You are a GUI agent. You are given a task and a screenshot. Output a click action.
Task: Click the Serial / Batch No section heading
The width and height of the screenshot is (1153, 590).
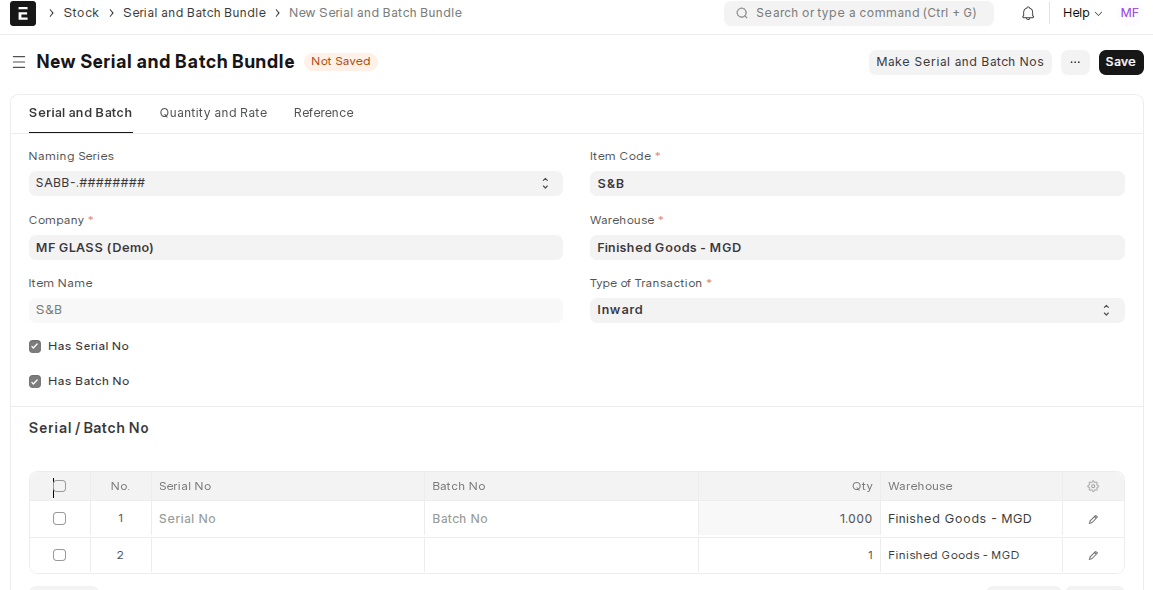pos(88,428)
